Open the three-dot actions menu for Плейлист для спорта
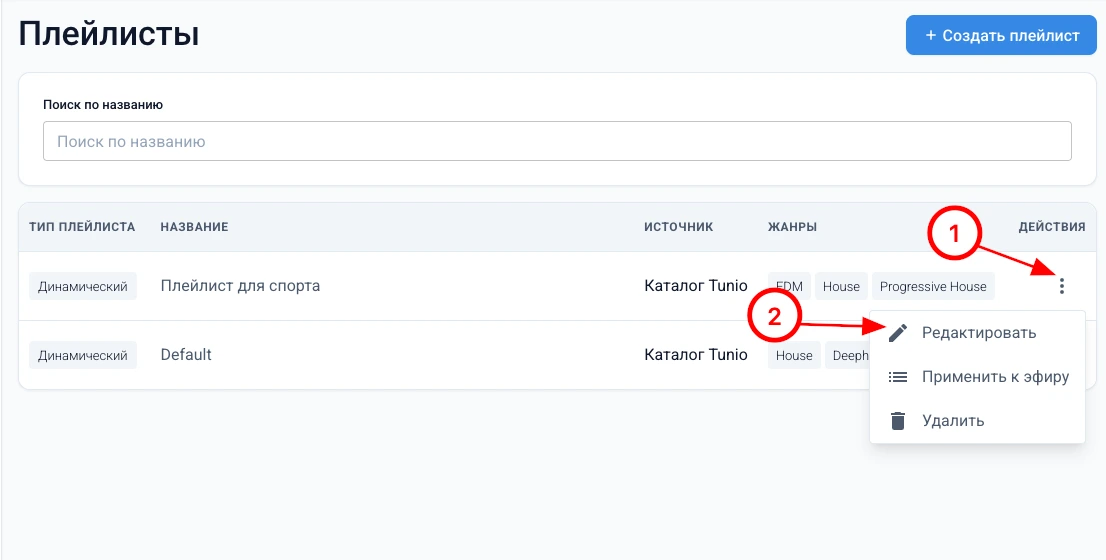Screen dimensions: 1106x560 (1061, 286)
